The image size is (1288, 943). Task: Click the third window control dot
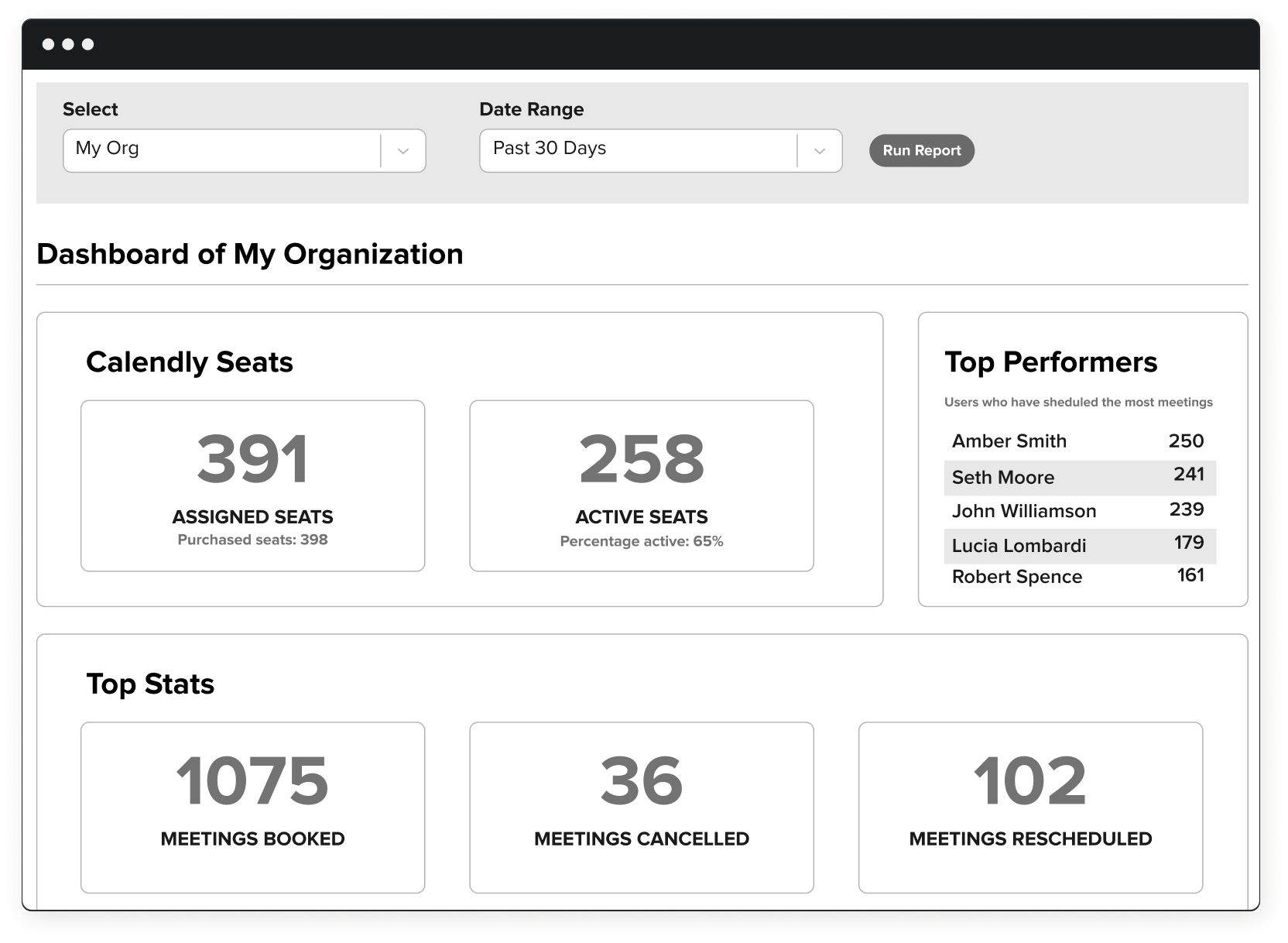click(x=88, y=44)
